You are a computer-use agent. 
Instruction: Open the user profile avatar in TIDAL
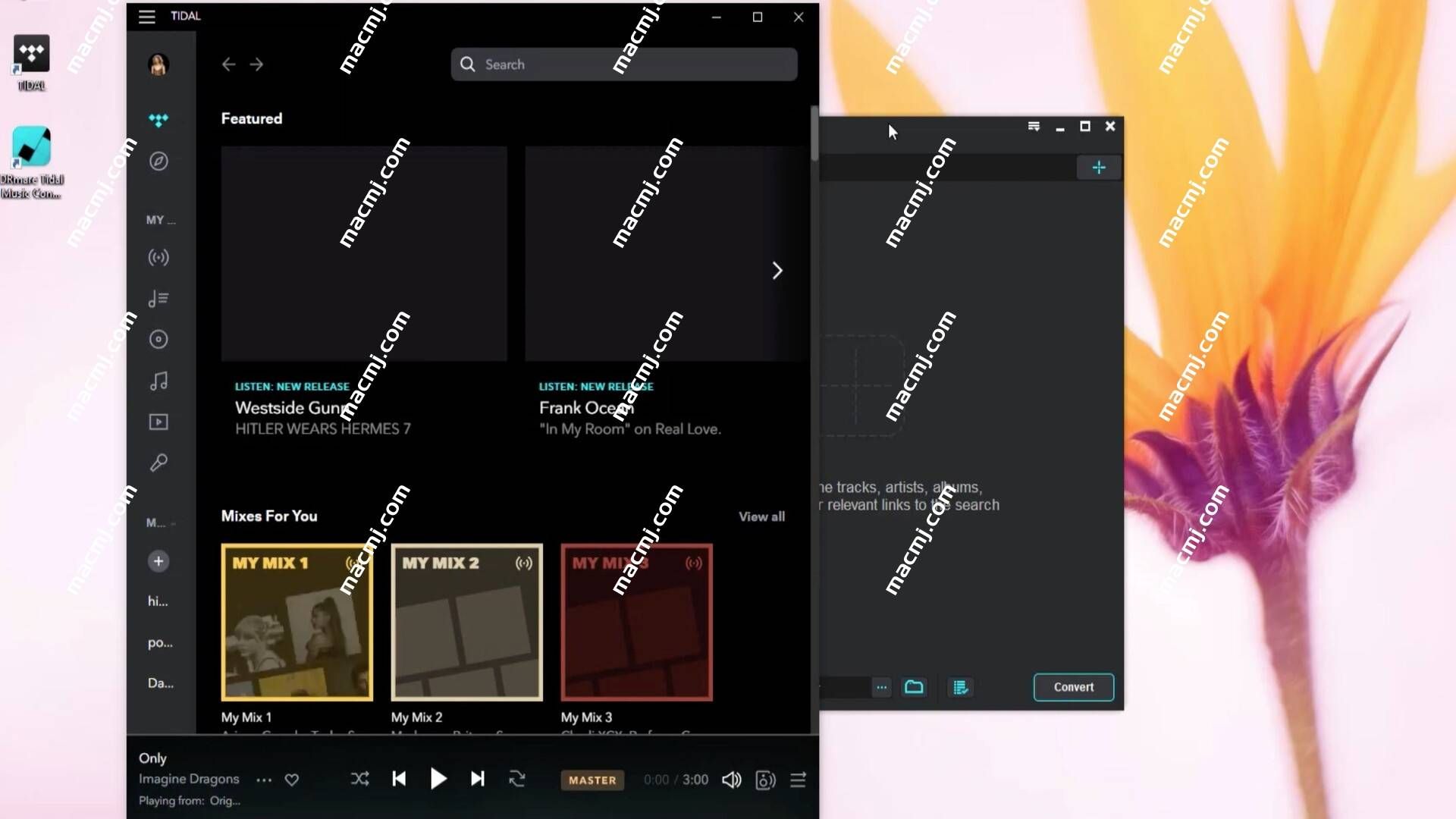158,64
